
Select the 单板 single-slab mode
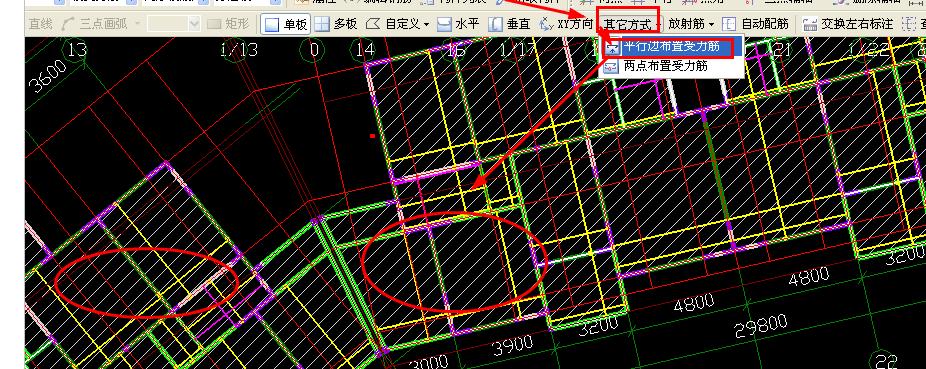point(286,24)
